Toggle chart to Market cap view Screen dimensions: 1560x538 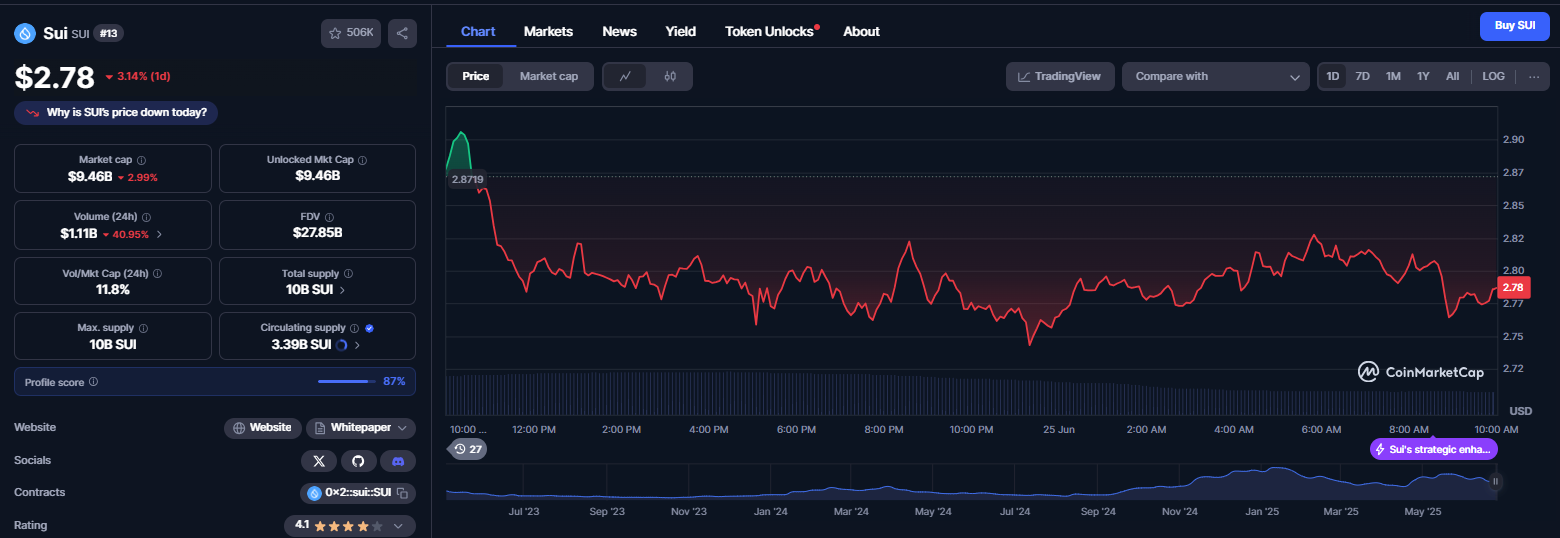[548, 76]
